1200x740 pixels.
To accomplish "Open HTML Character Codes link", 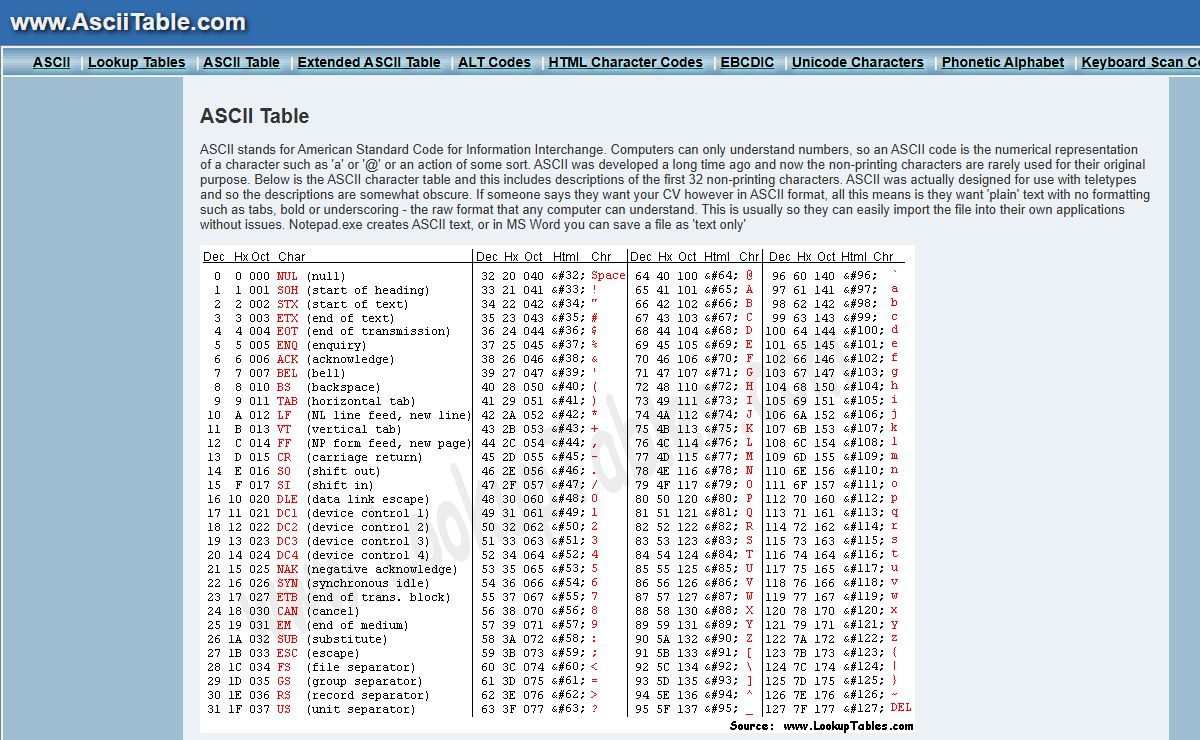I will (x=626, y=62).
